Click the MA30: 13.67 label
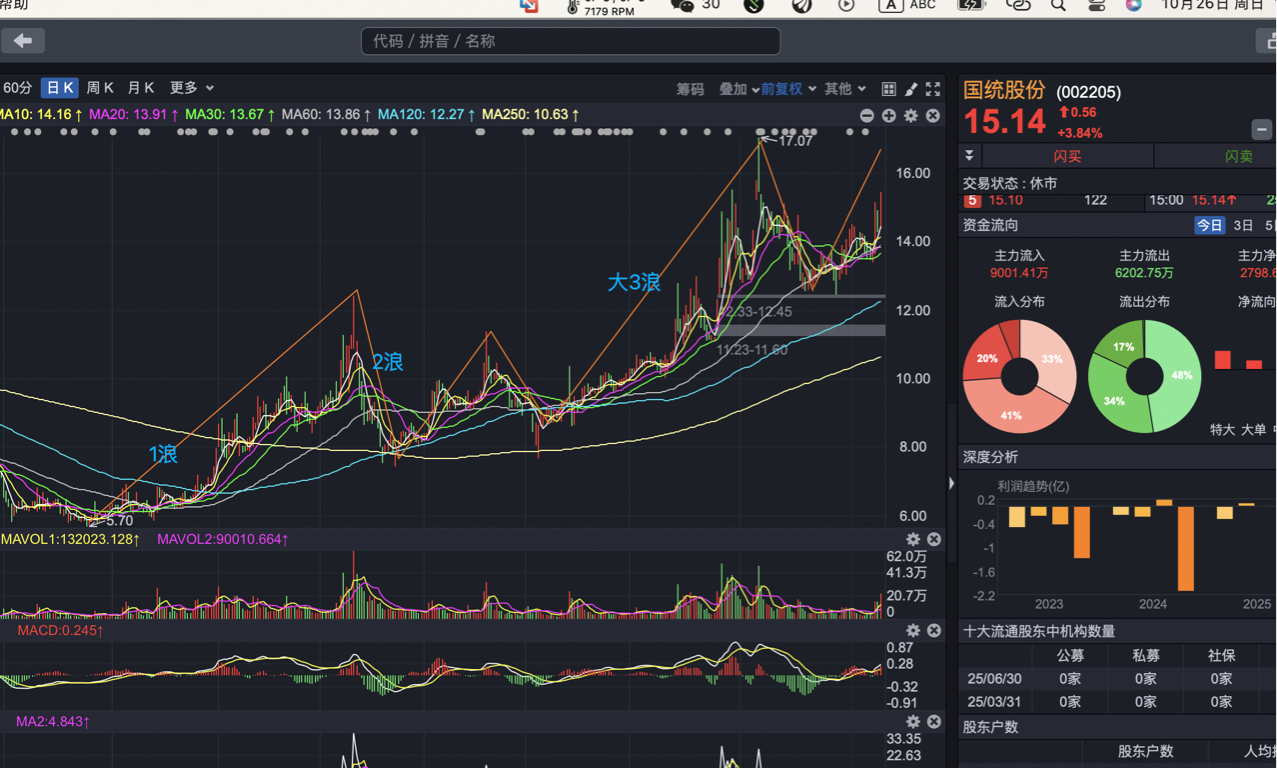 coord(230,115)
